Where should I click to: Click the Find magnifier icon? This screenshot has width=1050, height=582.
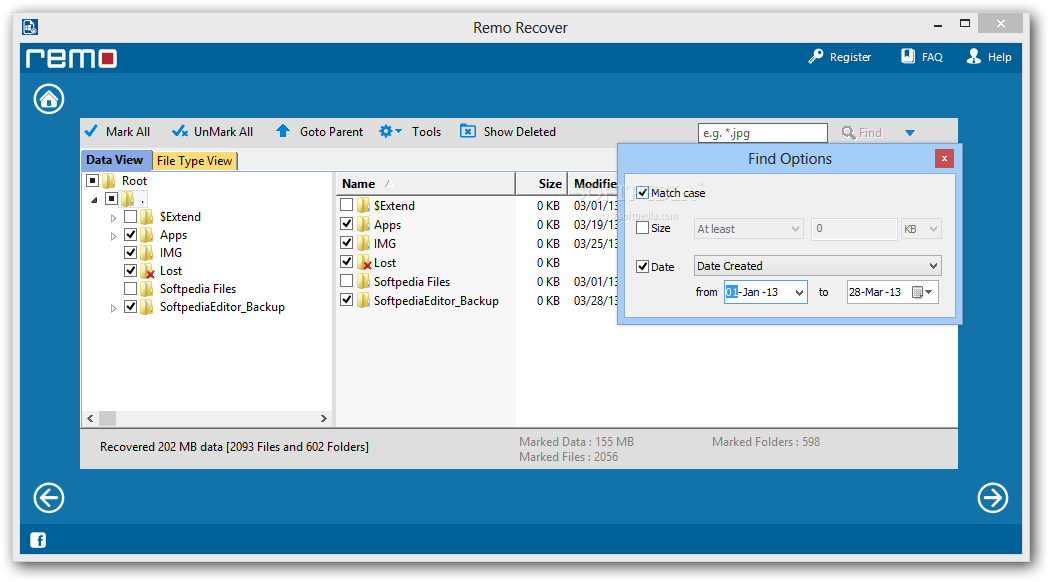coord(848,133)
